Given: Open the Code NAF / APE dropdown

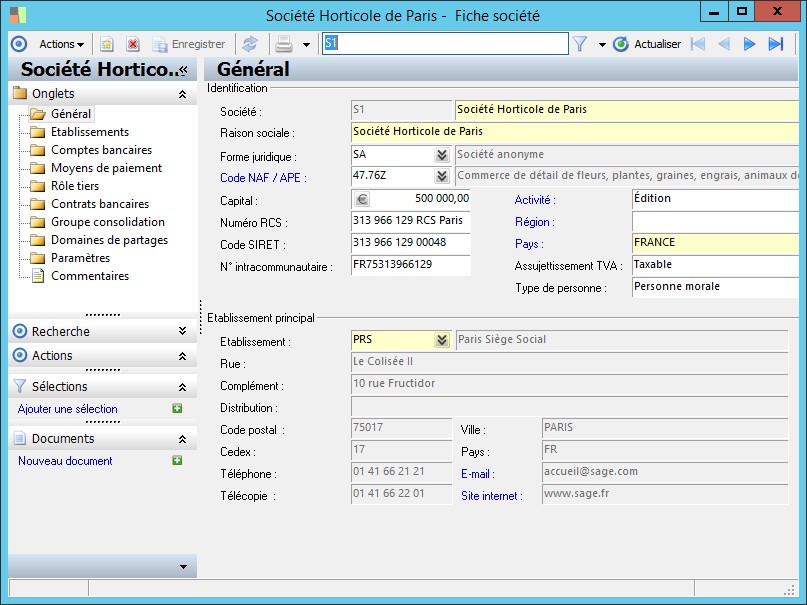Looking at the screenshot, I should coord(441,177).
